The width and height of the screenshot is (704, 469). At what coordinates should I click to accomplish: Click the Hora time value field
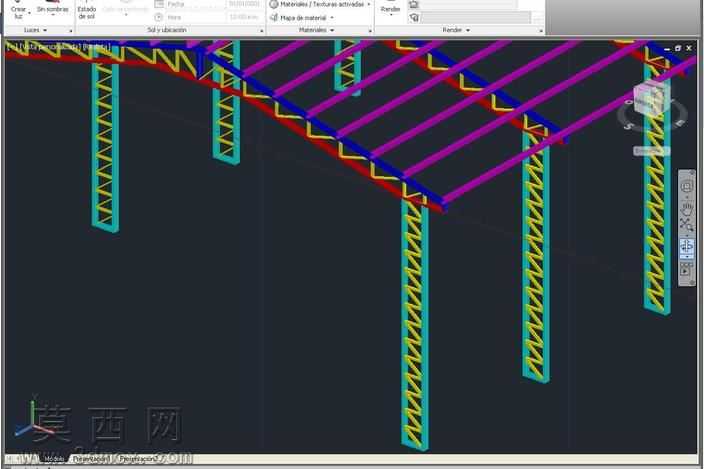tap(244, 17)
